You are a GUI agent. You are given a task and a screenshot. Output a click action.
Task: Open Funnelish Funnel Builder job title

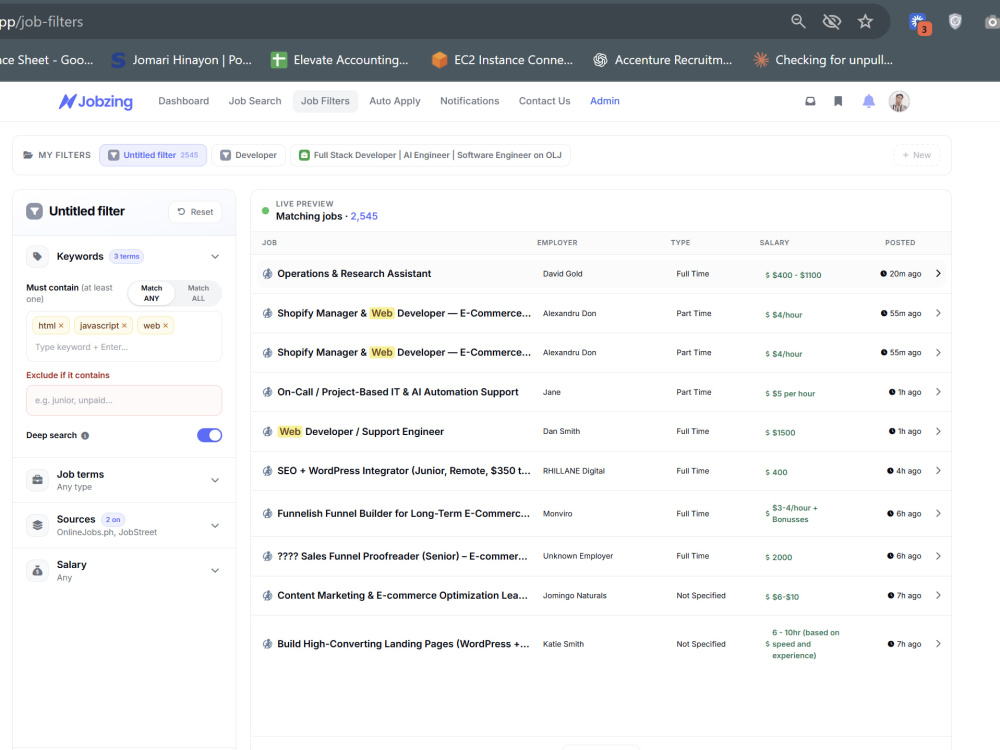coord(403,513)
